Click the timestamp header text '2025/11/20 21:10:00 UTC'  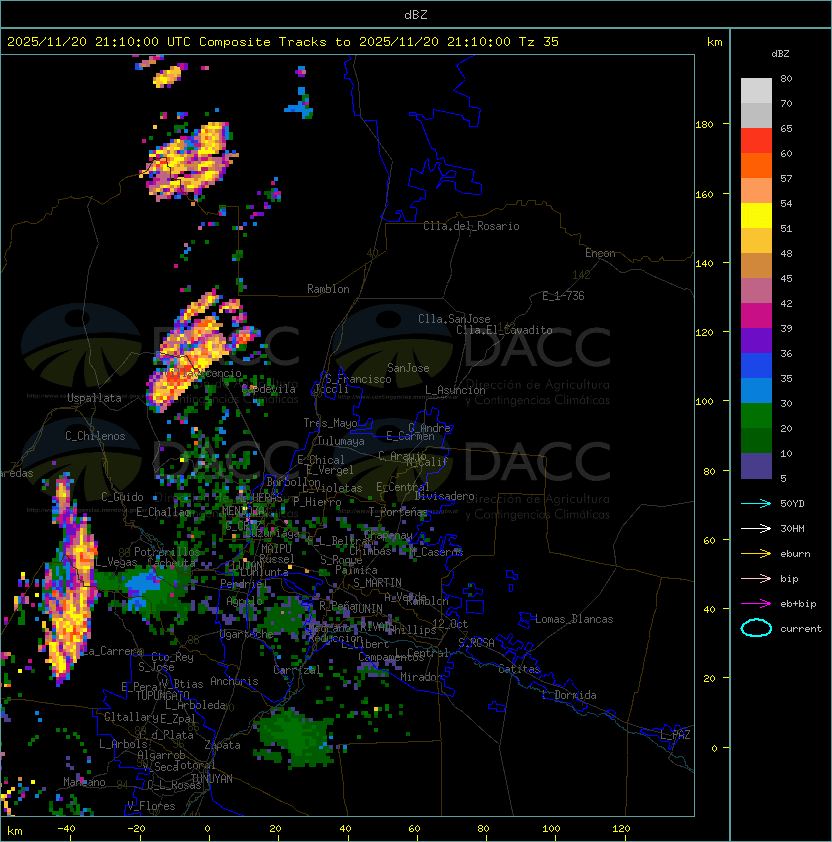(x=99, y=42)
